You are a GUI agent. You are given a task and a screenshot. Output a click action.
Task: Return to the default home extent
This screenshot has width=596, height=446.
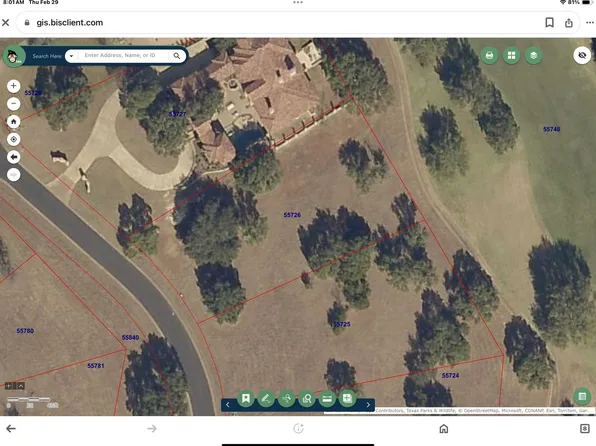[x=14, y=122]
